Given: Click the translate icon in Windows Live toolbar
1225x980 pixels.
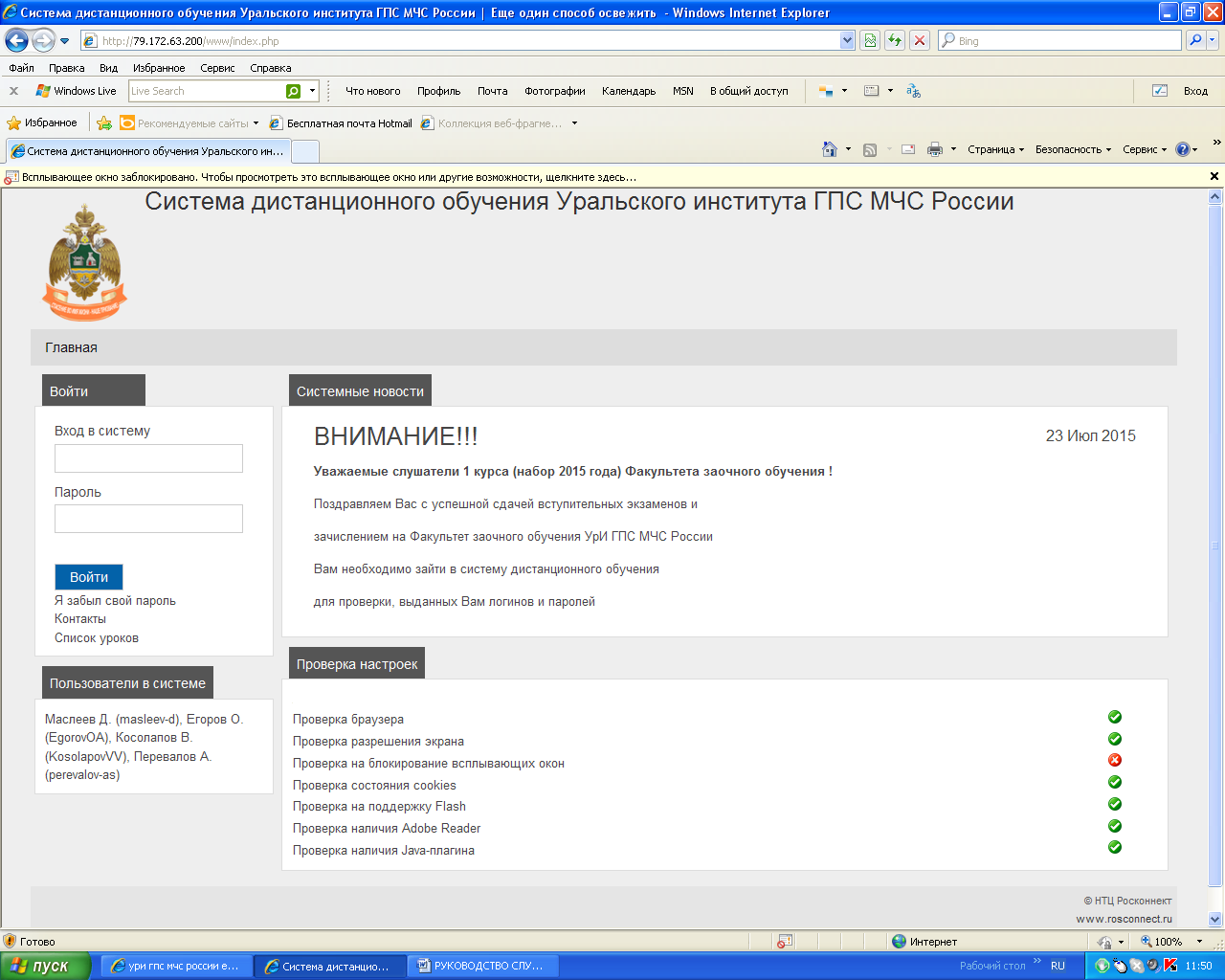Looking at the screenshot, I should point(914,91).
